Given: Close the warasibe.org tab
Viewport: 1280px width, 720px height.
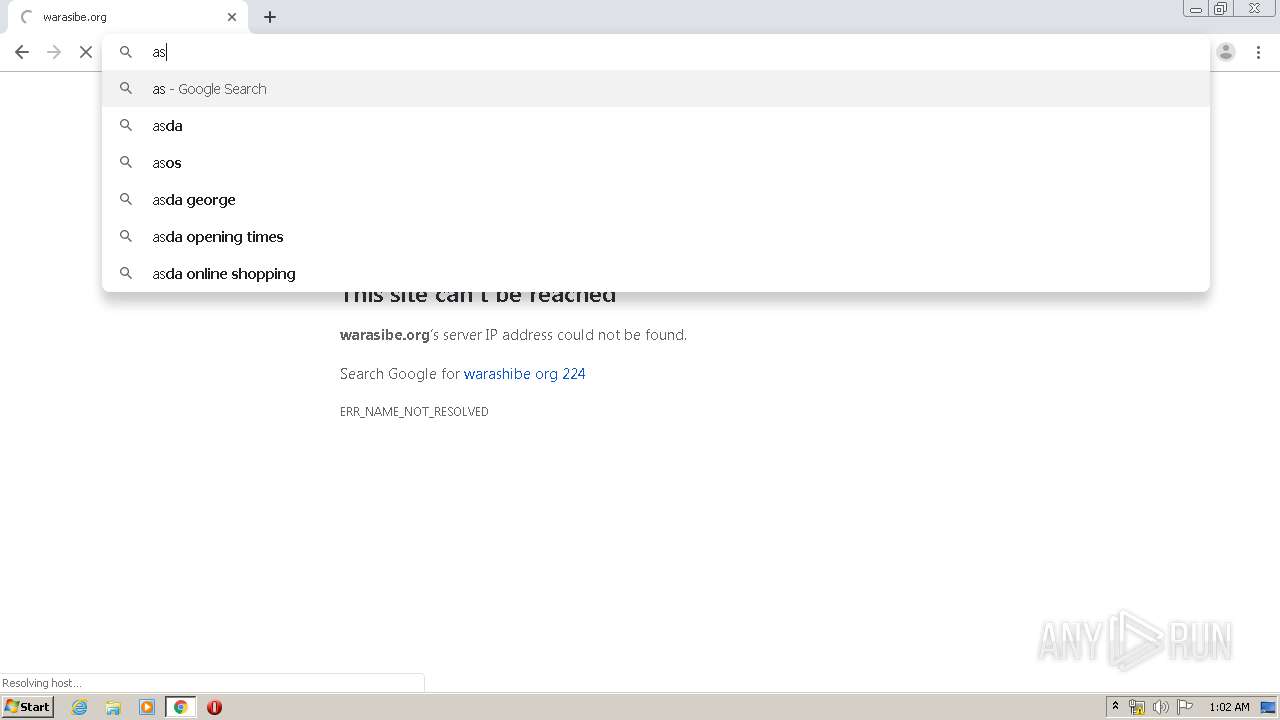Looking at the screenshot, I should pos(232,17).
